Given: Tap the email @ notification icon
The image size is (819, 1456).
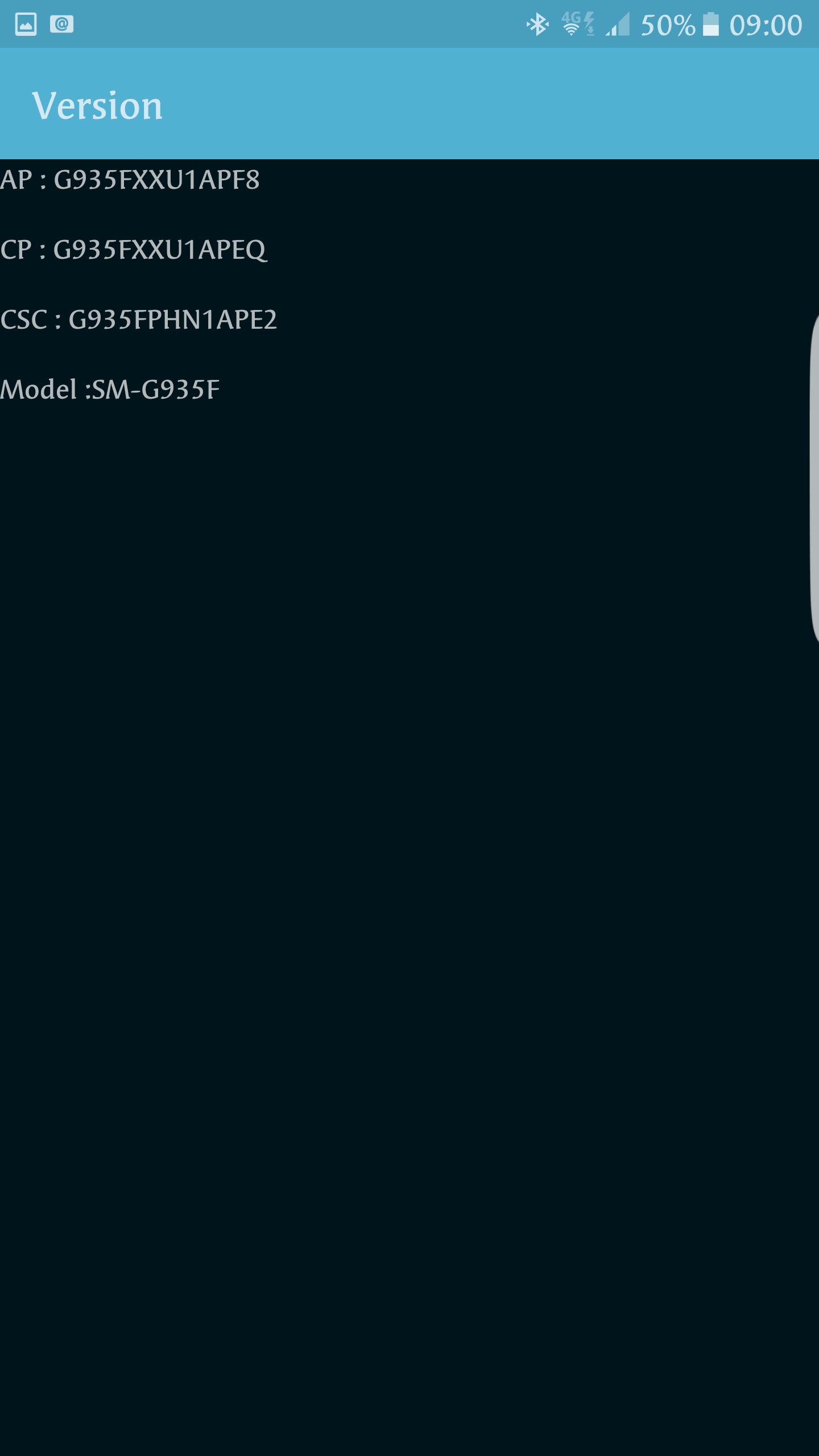Looking at the screenshot, I should pos(61,24).
